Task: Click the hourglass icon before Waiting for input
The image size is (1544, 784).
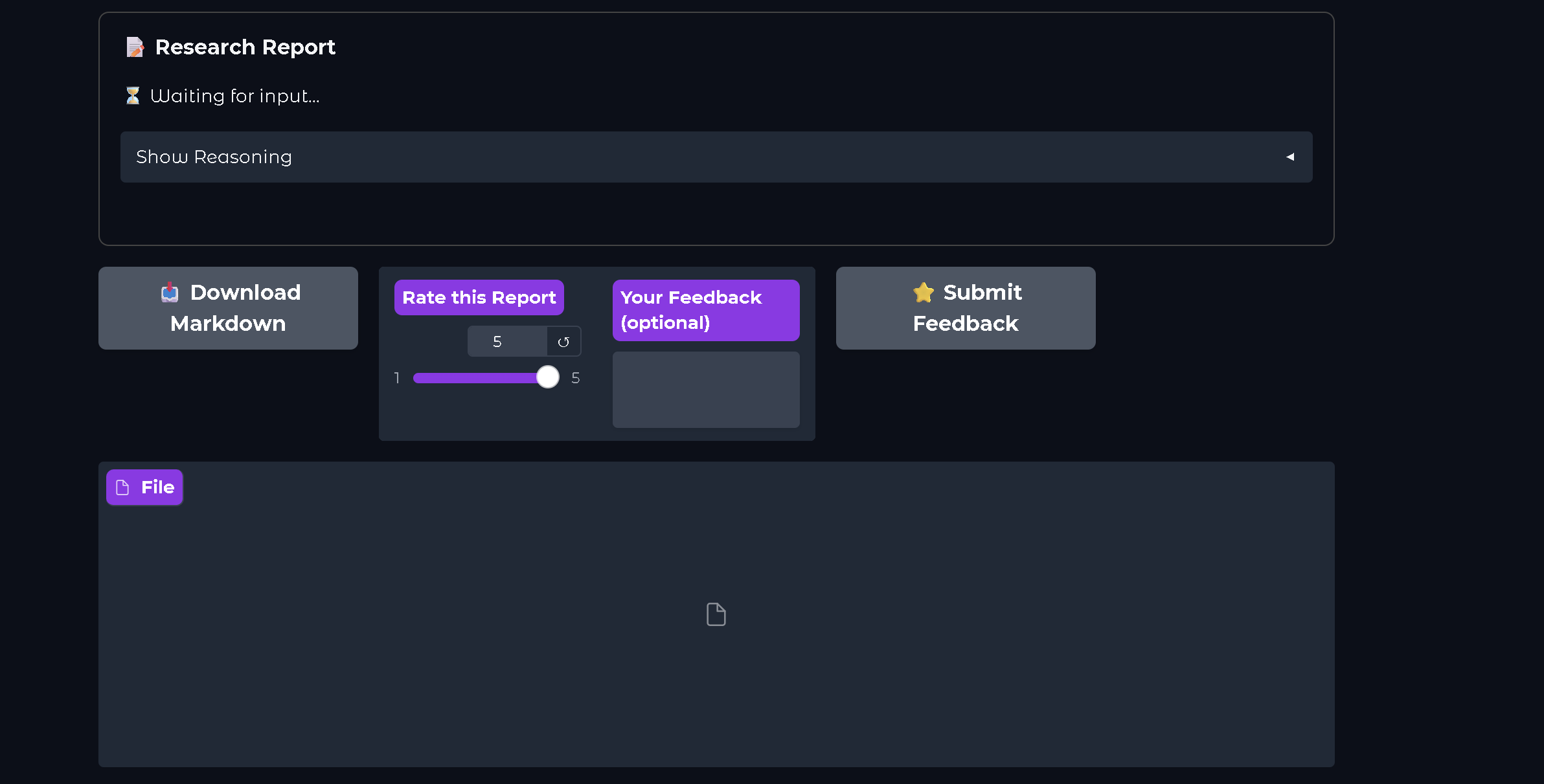Action: (x=133, y=96)
